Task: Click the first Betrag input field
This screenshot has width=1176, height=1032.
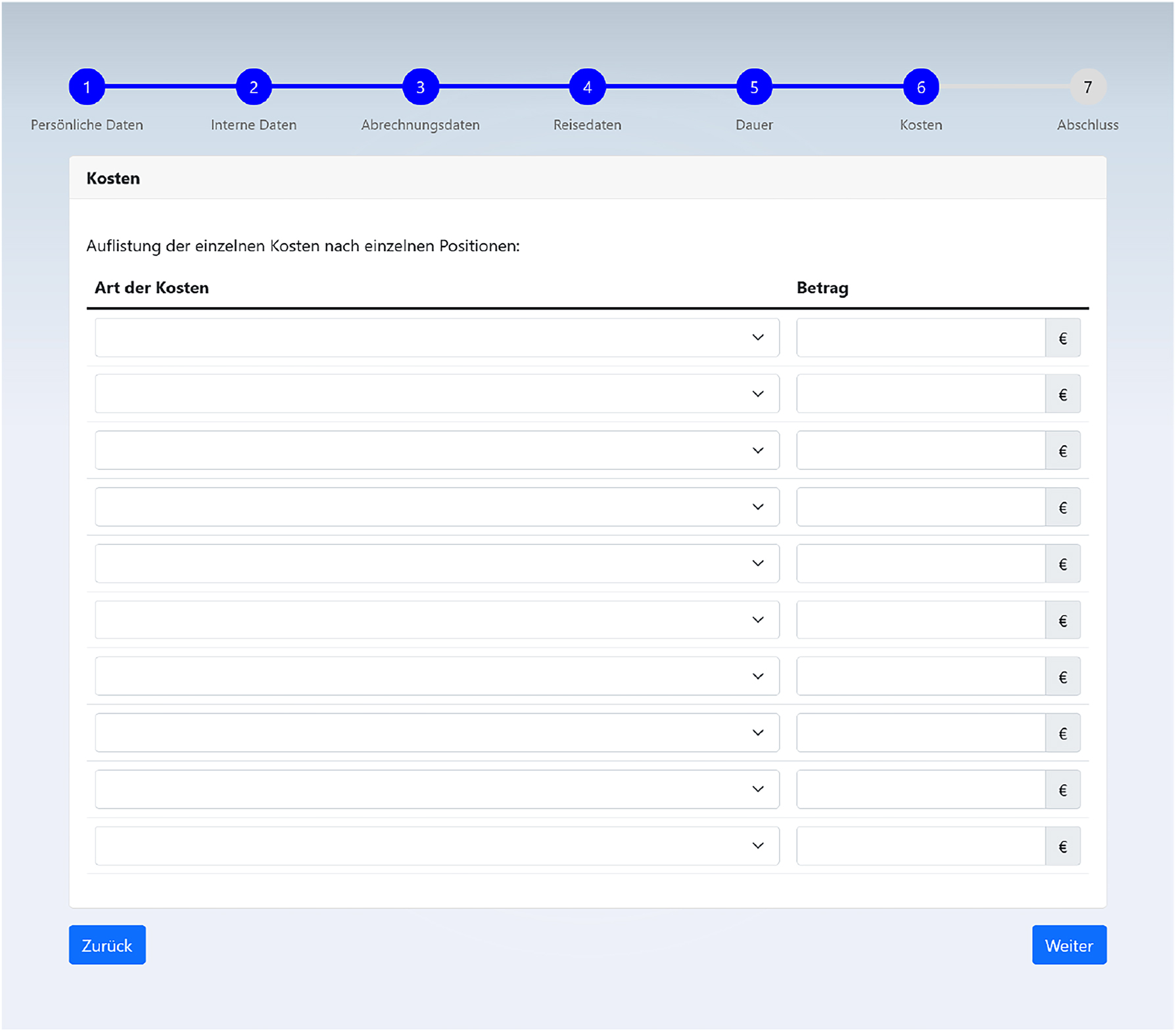Action: click(x=920, y=338)
